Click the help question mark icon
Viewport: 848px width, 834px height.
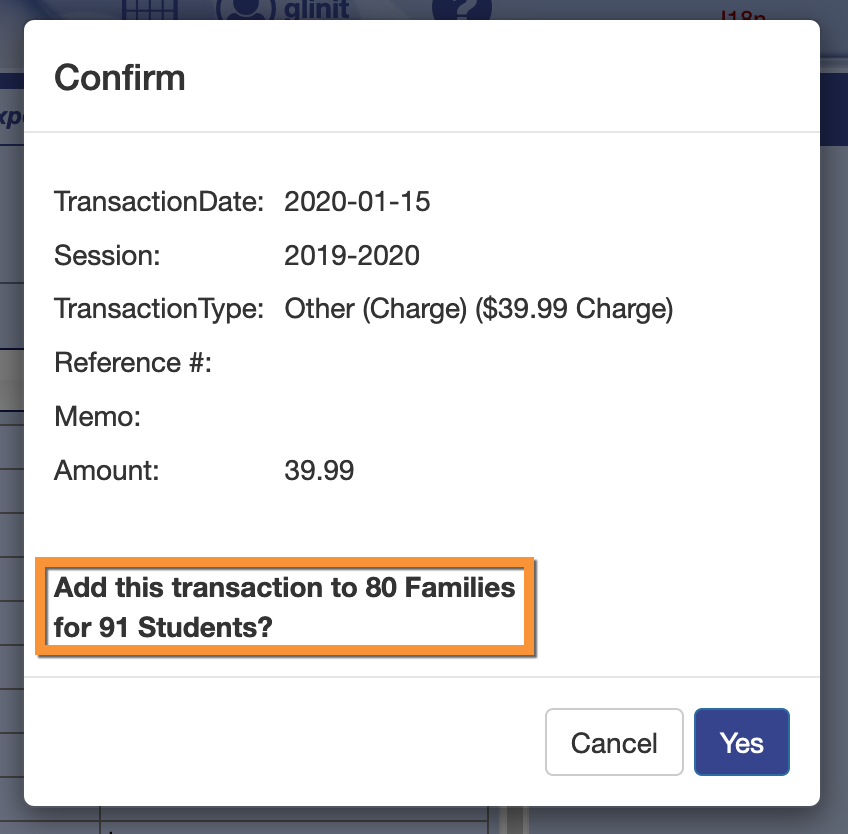[x=462, y=8]
